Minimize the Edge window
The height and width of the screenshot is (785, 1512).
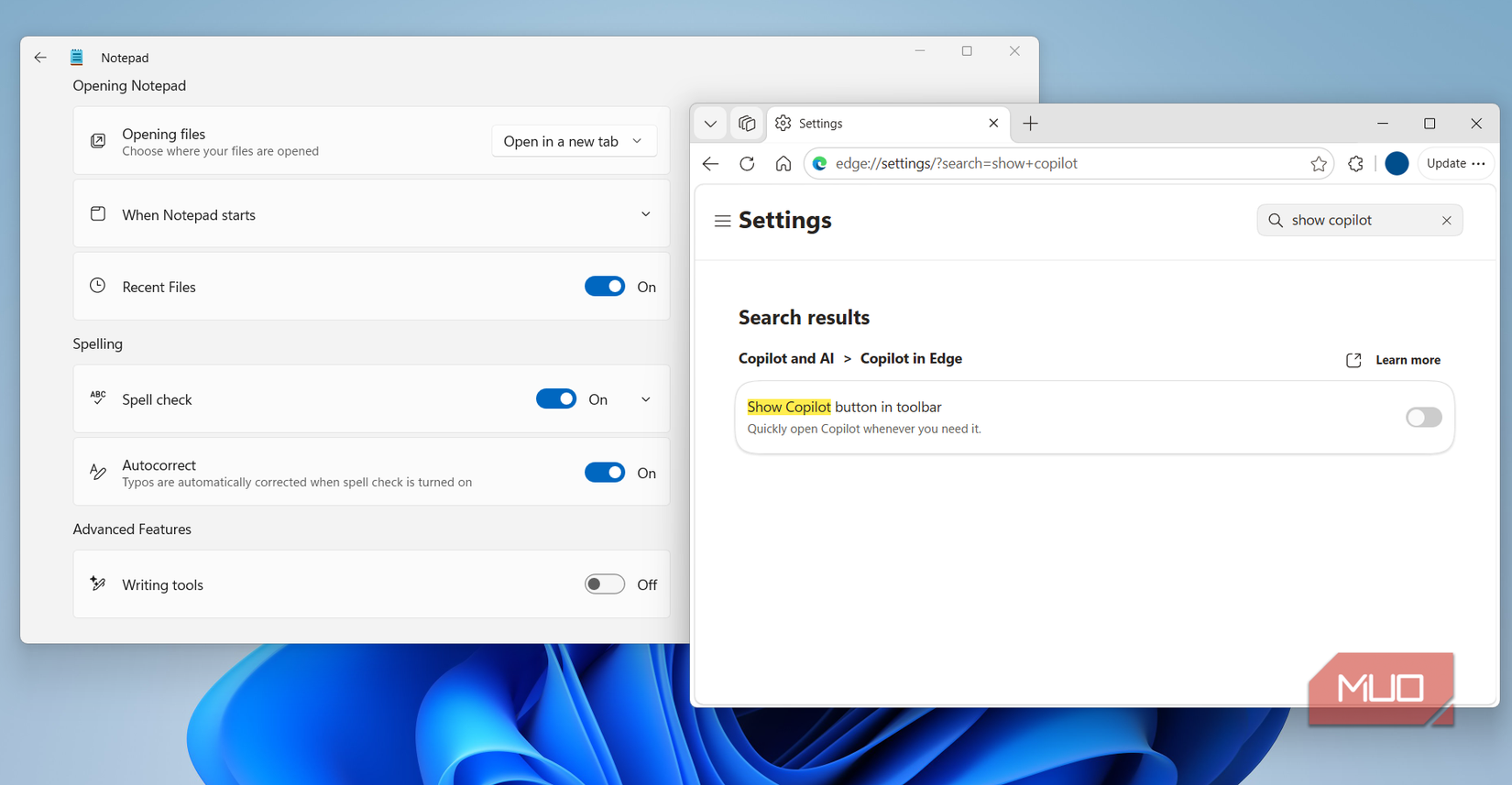tap(1383, 124)
